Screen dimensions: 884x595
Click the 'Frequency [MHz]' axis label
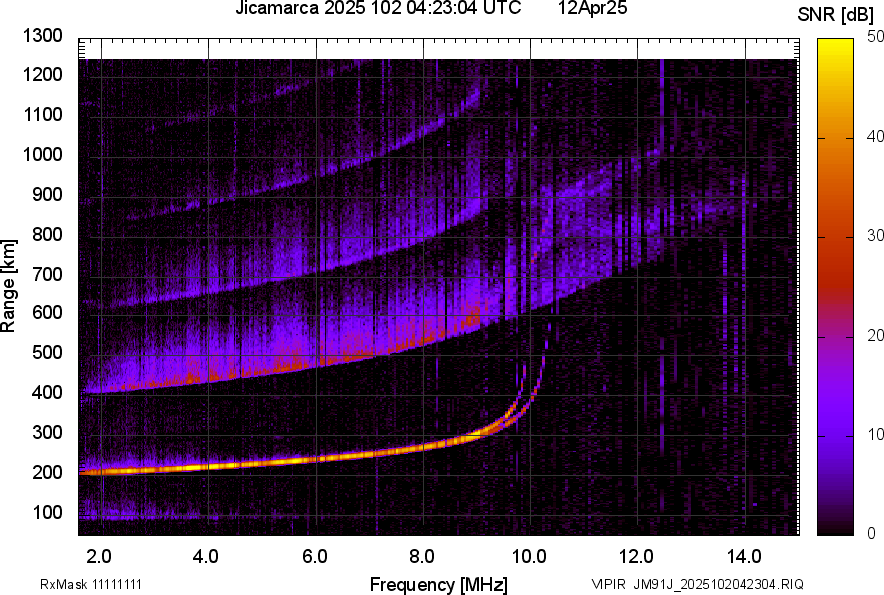pos(439,584)
